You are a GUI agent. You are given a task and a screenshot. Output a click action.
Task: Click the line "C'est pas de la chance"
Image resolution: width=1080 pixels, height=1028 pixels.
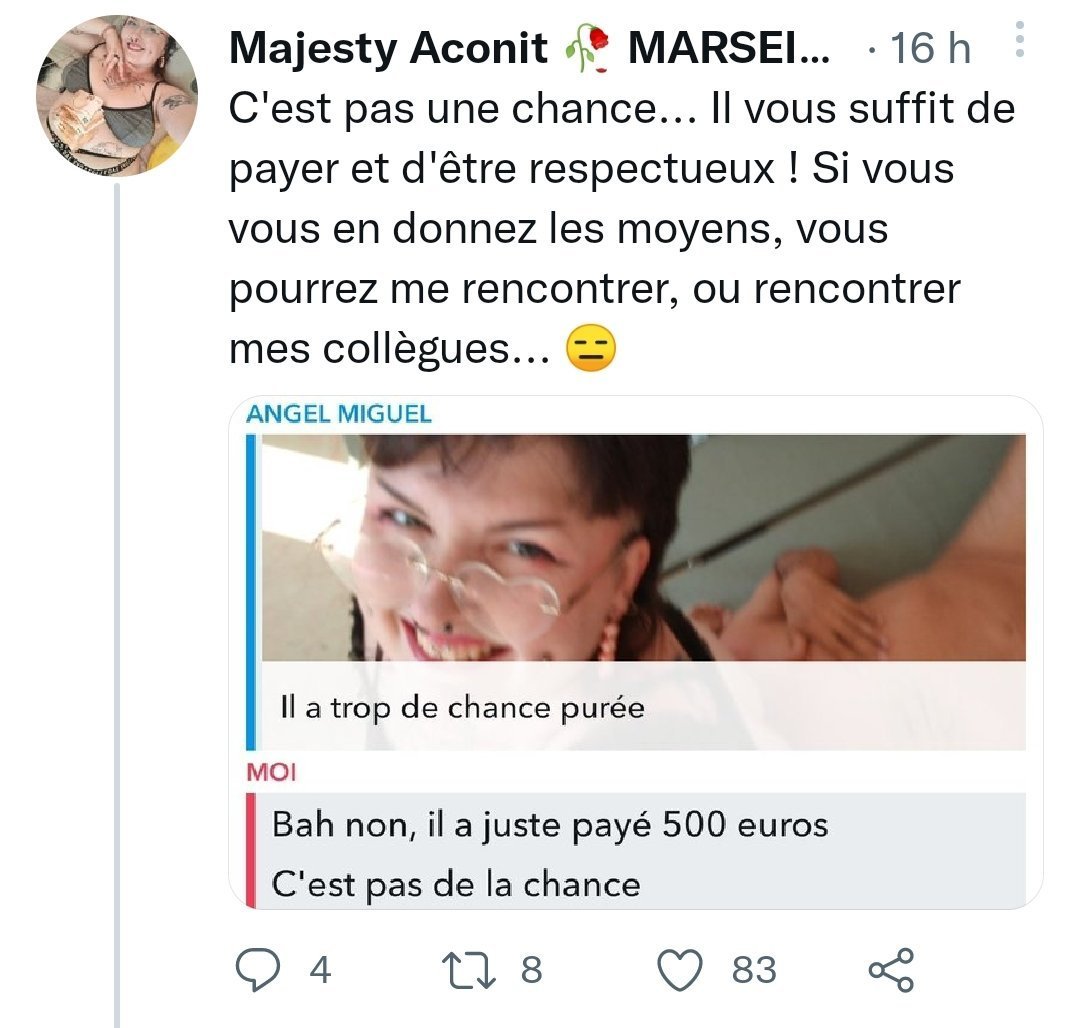click(x=456, y=884)
